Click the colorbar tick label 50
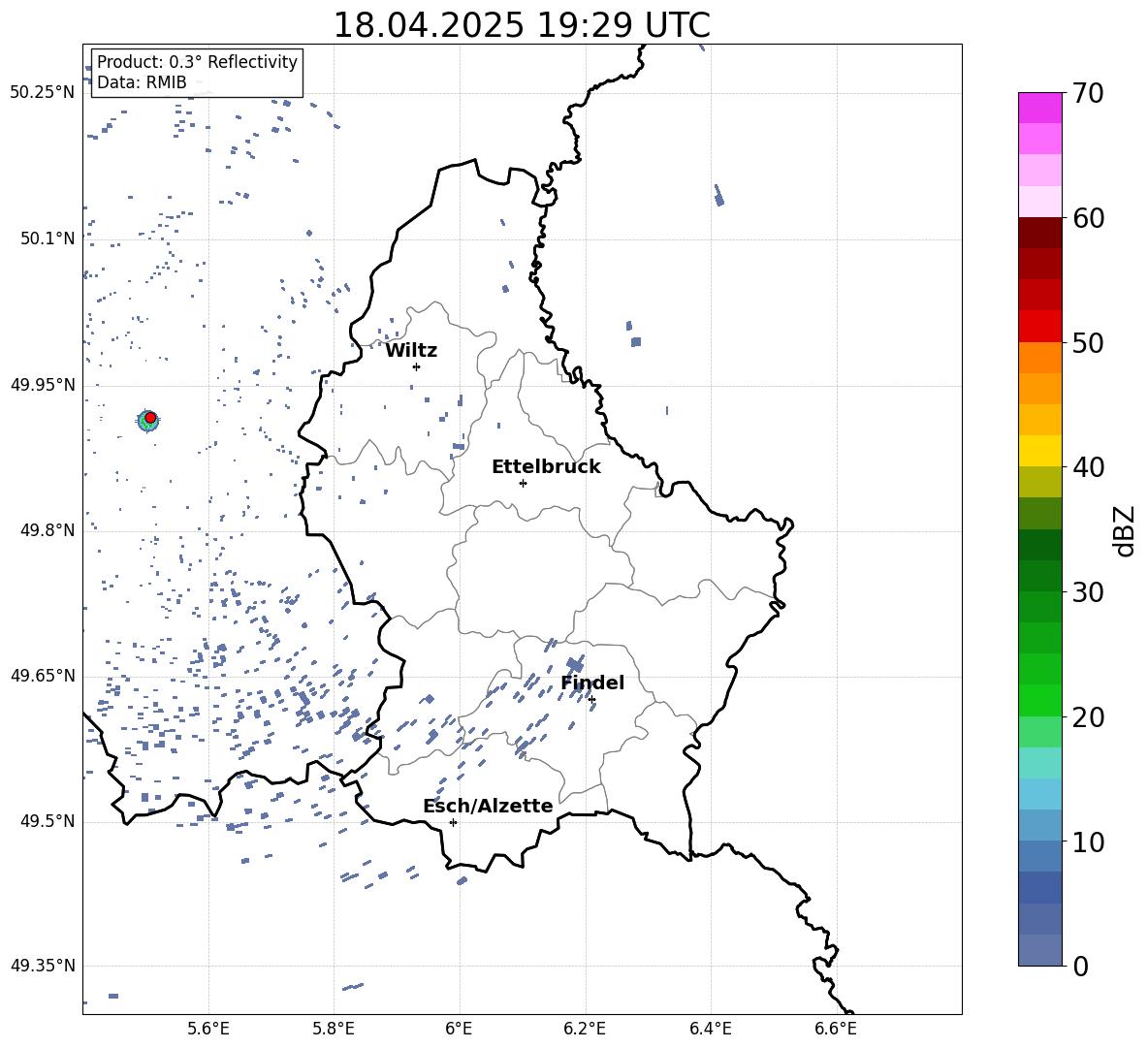This screenshot has height=1048, width=1148. pos(1088,342)
